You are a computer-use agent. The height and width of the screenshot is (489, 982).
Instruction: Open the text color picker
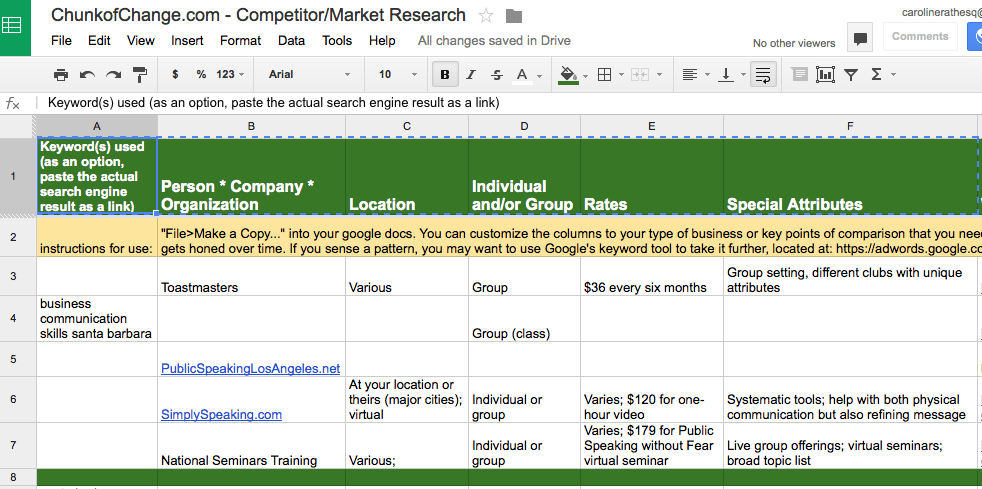tap(522, 75)
